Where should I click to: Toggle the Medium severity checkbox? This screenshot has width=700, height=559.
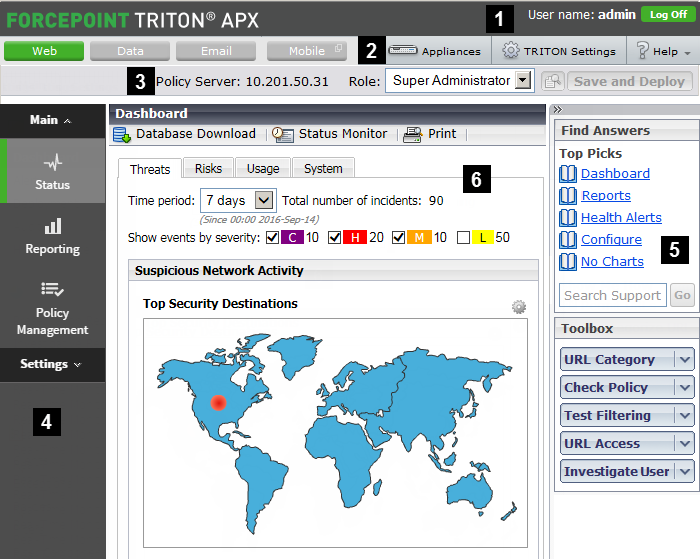pyautogui.click(x=398, y=238)
